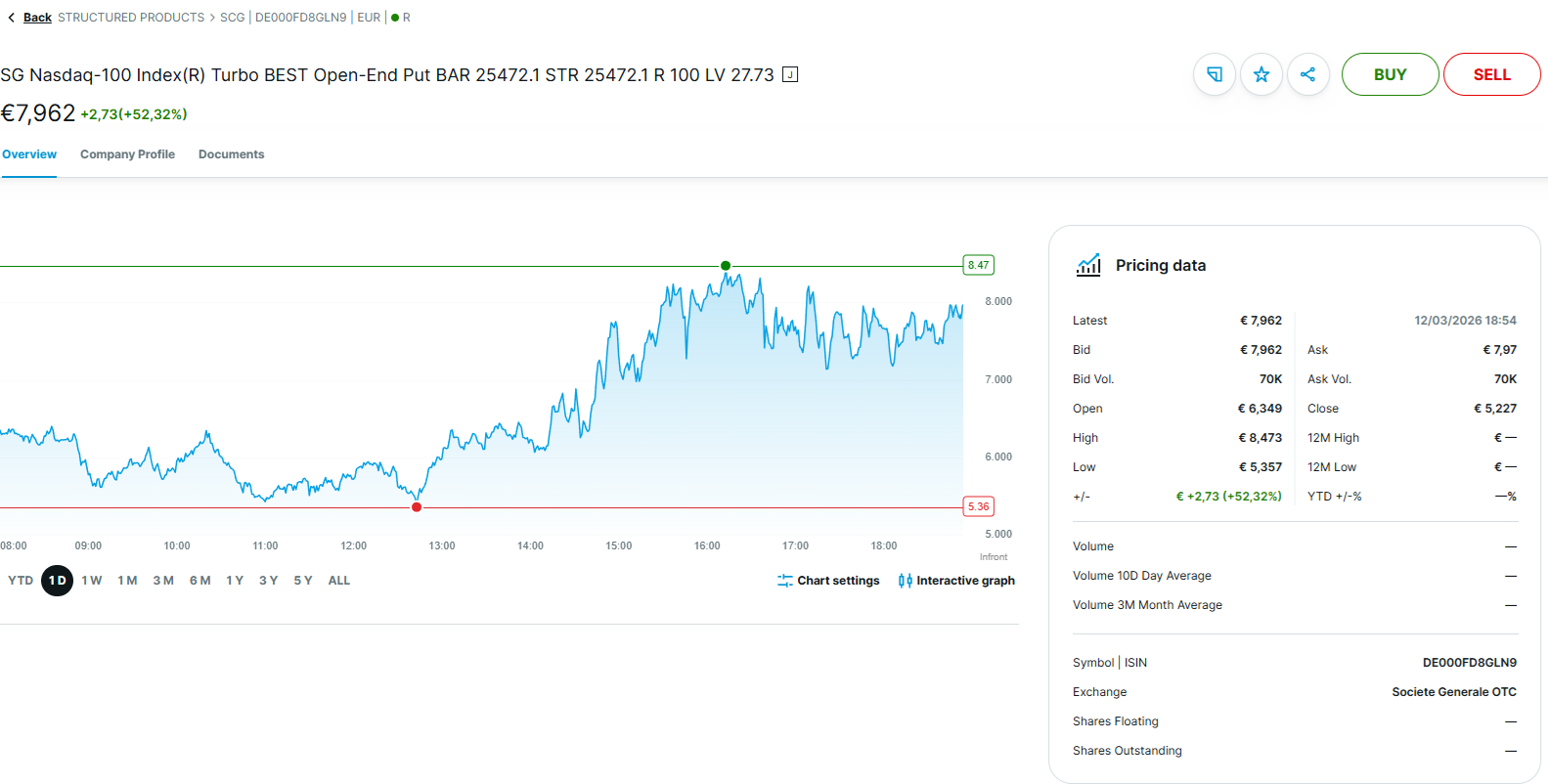Select the 1D chart range
This screenshot has height=784, width=1548.
58,581
